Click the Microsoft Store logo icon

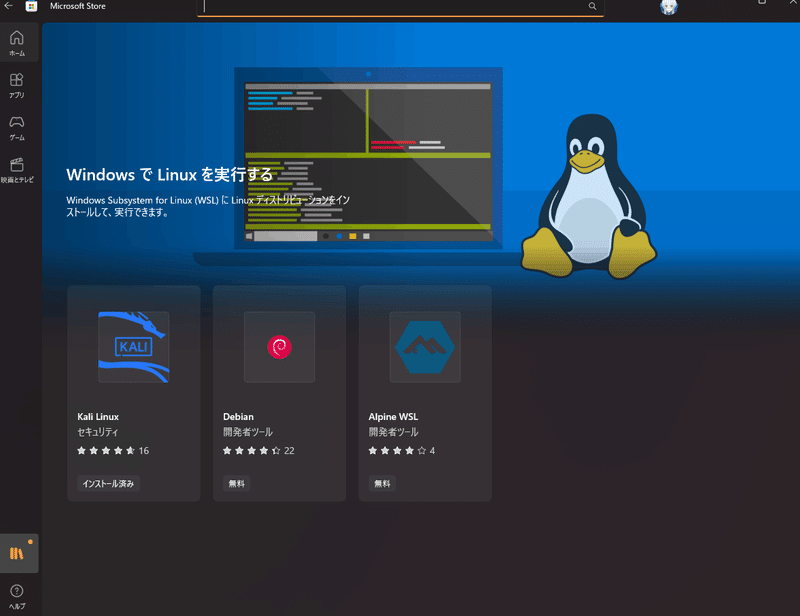(31, 6)
